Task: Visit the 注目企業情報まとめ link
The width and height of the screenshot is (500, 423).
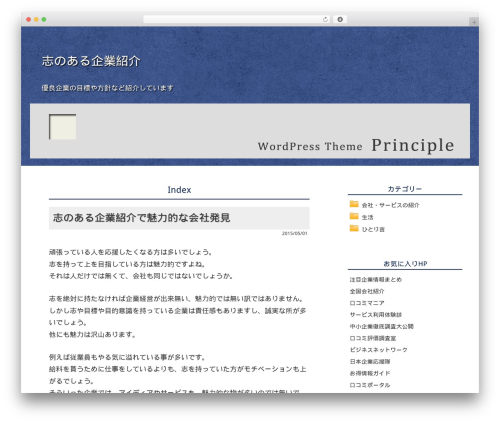Action: pos(376,279)
